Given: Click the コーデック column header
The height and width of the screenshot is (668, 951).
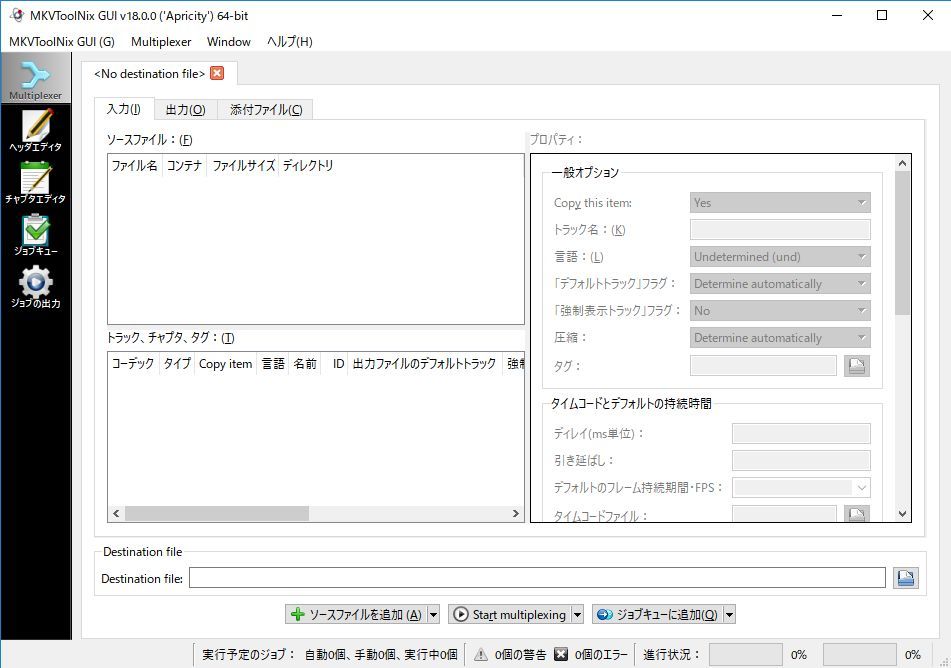Looking at the screenshot, I should 133,363.
